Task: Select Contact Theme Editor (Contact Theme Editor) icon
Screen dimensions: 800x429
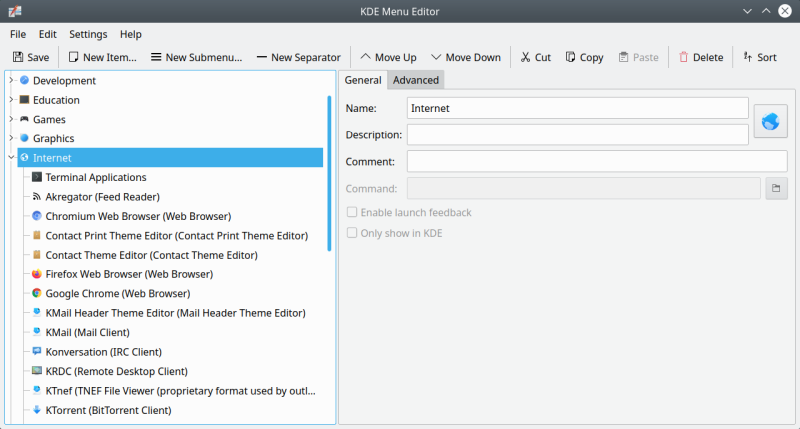Action: [37, 255]
